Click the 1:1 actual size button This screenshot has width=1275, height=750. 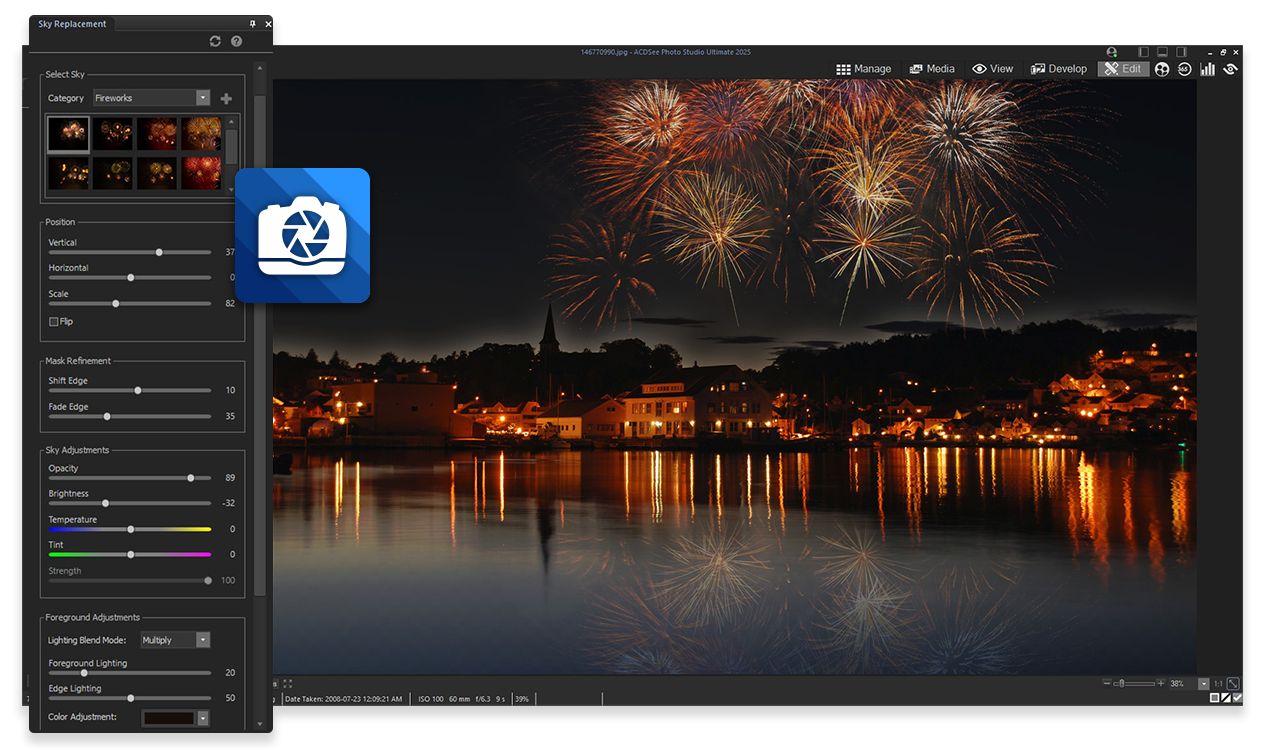coord(1218,684)
